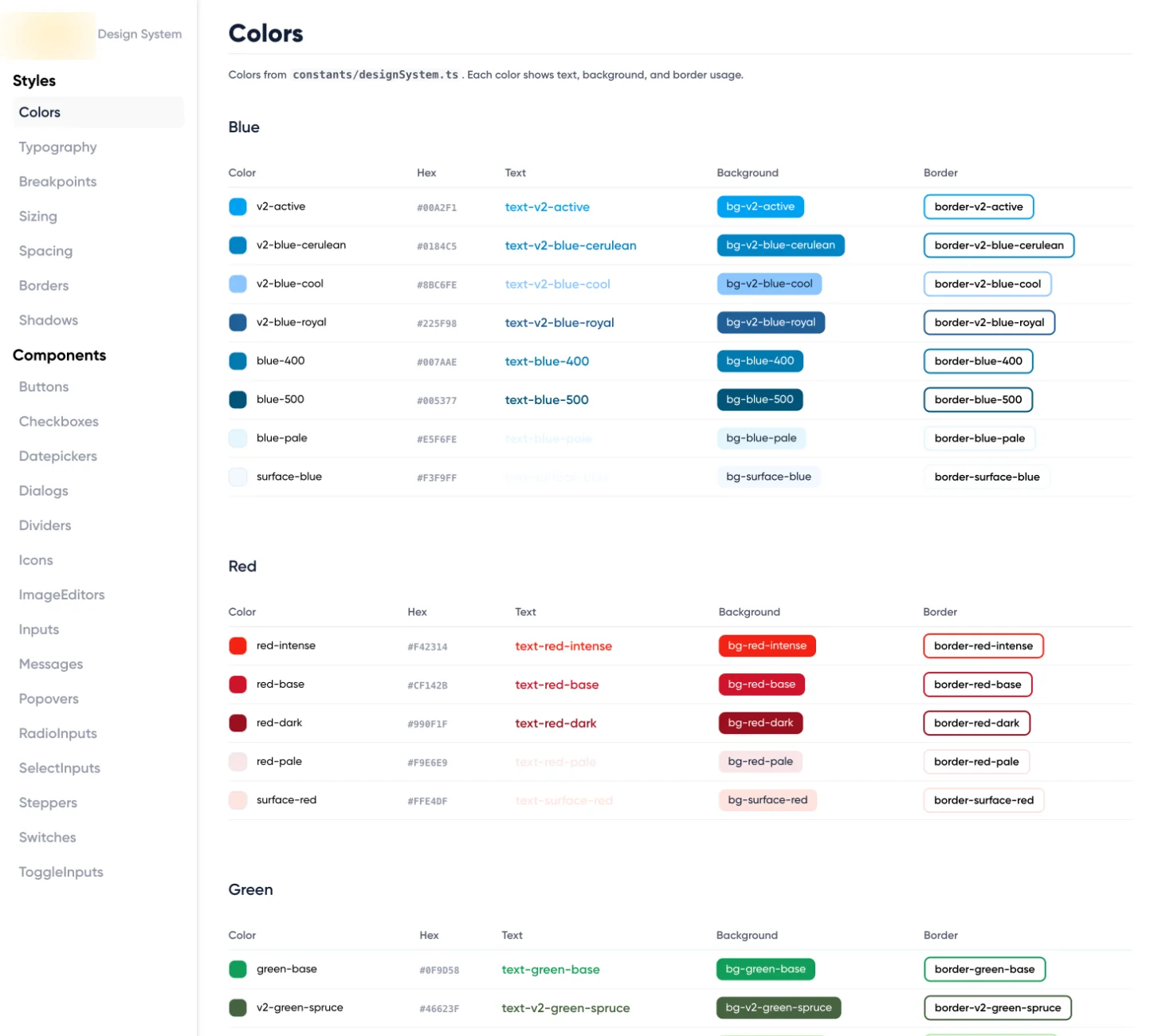The height and width of the screenshot is (1036, 1158).
Task: Click the bg-v2-blue-cerulean background chip
Action: point(780,245)
